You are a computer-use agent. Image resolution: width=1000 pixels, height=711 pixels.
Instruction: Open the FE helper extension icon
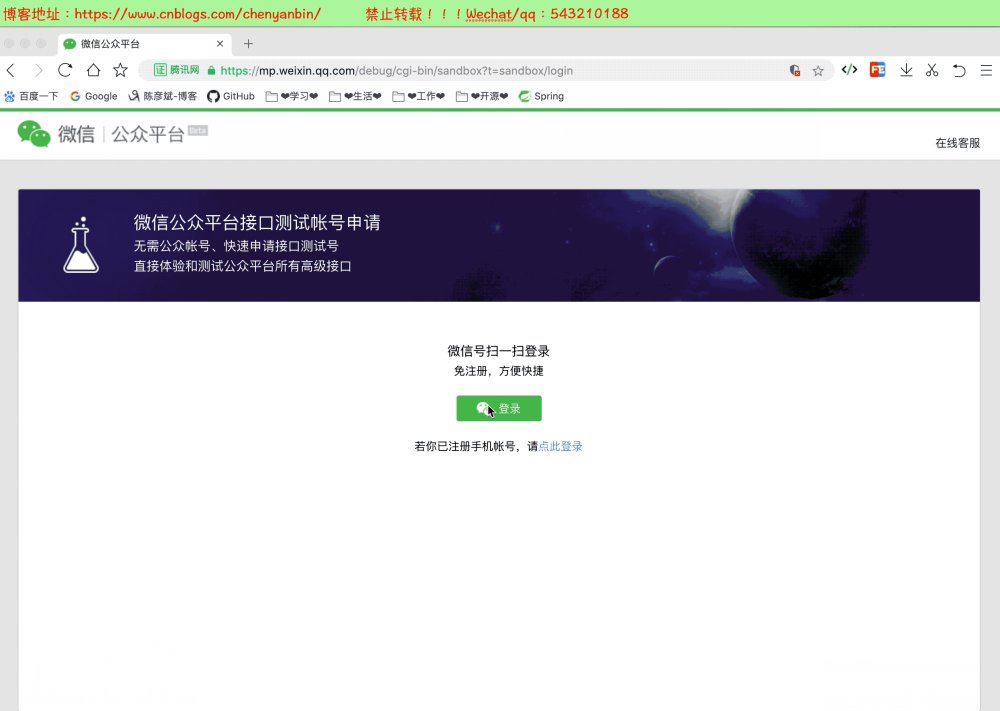(x=878, y=70)
